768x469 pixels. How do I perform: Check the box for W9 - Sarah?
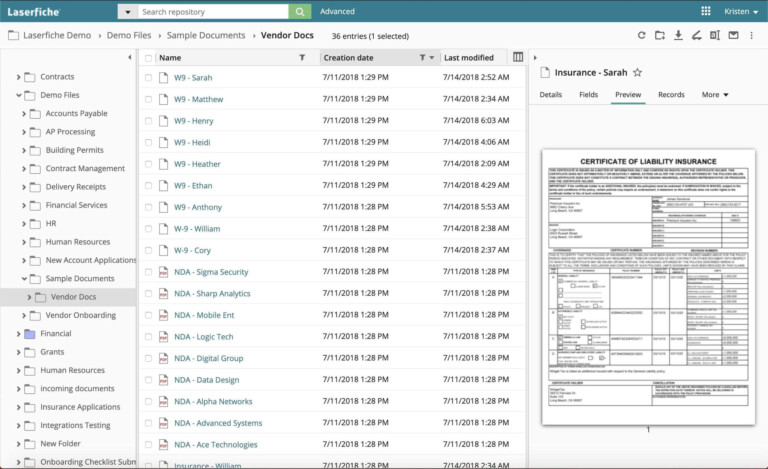[x=148, y=77]
